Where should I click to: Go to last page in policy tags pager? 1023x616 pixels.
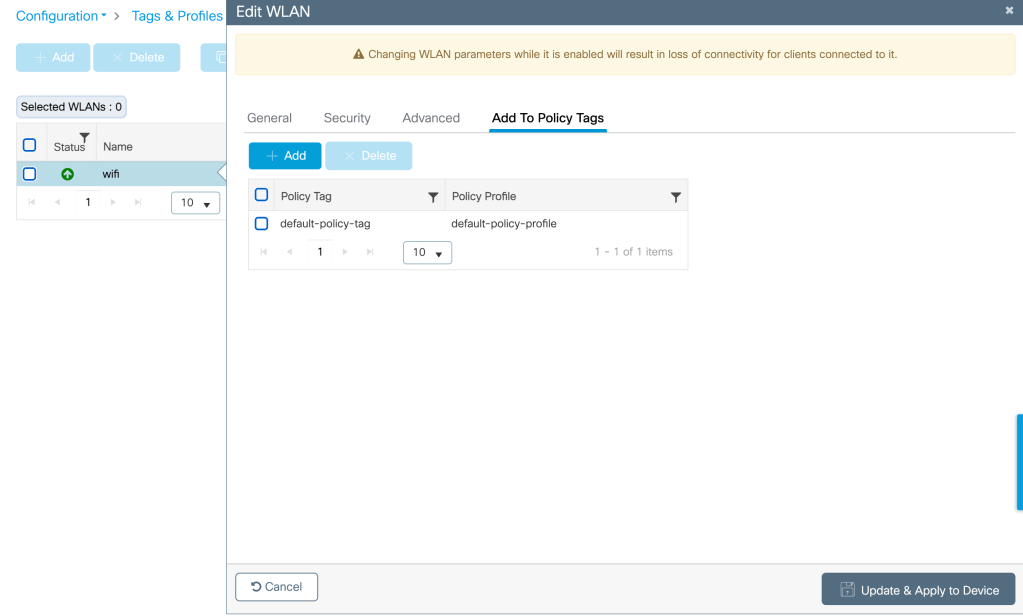pos(371,252)
